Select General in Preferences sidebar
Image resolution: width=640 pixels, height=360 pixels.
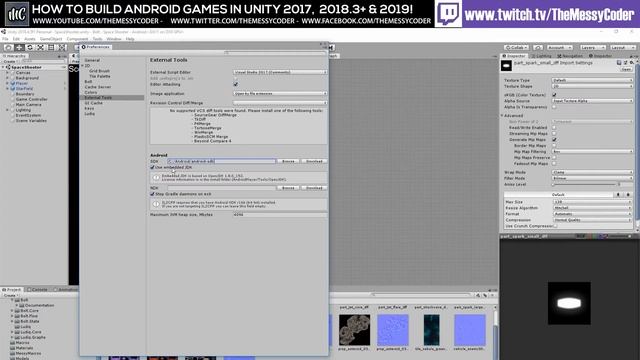coord(92,60)
